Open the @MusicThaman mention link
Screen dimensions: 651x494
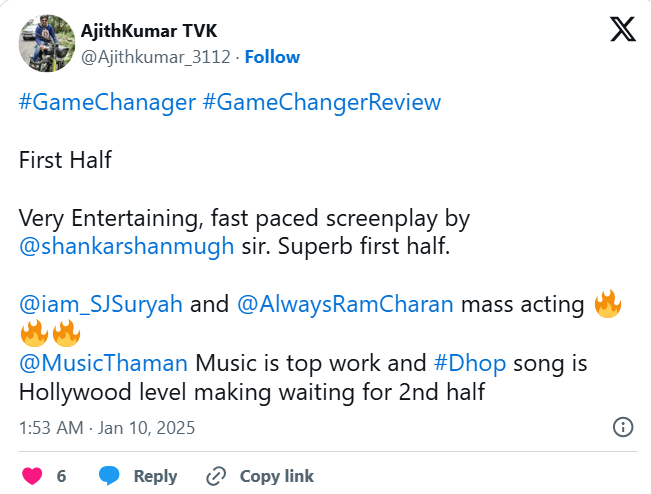pyautogui.click(x=104, y=363)
